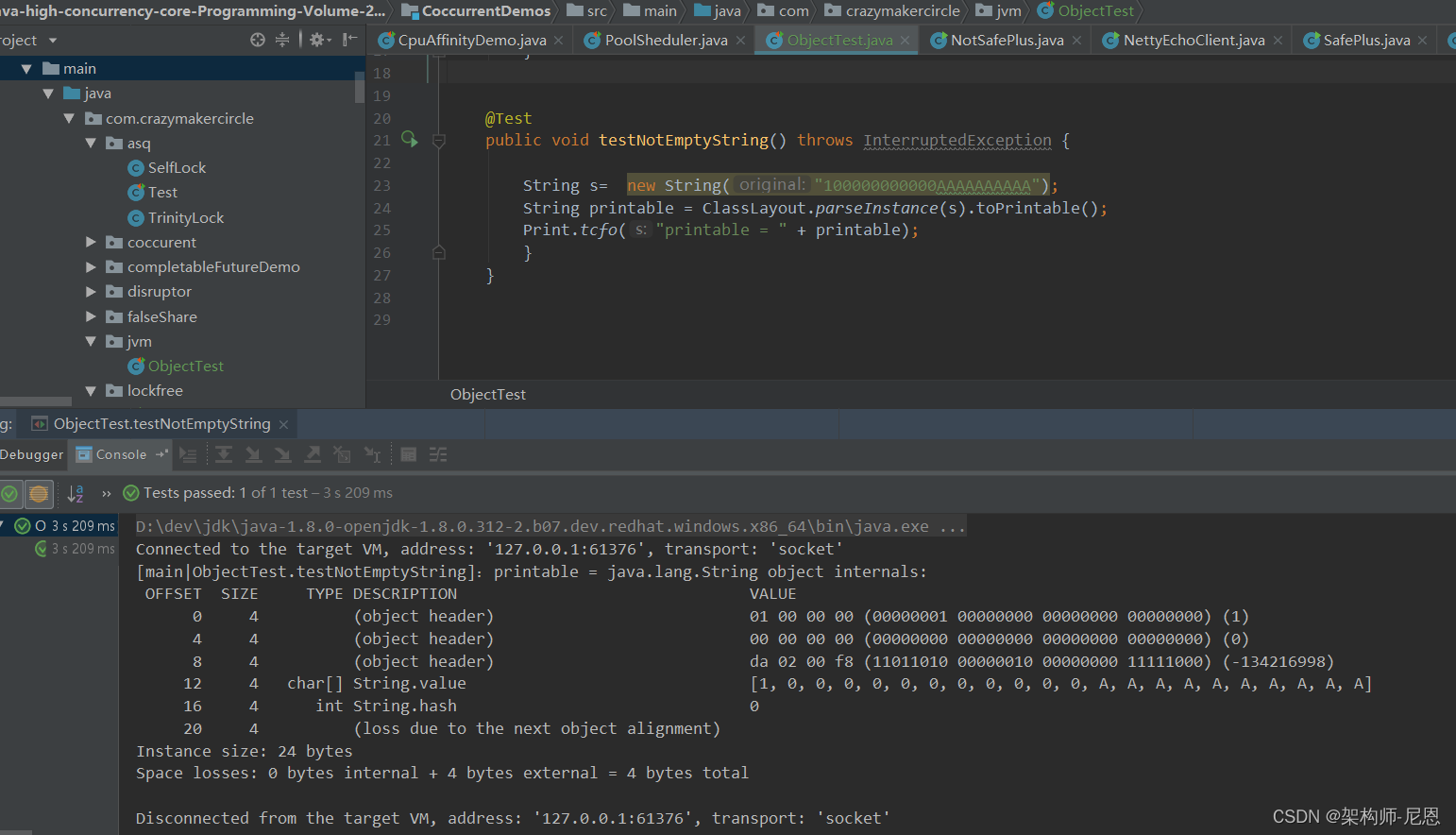Click the src breadcrumb

coord(587,11)
